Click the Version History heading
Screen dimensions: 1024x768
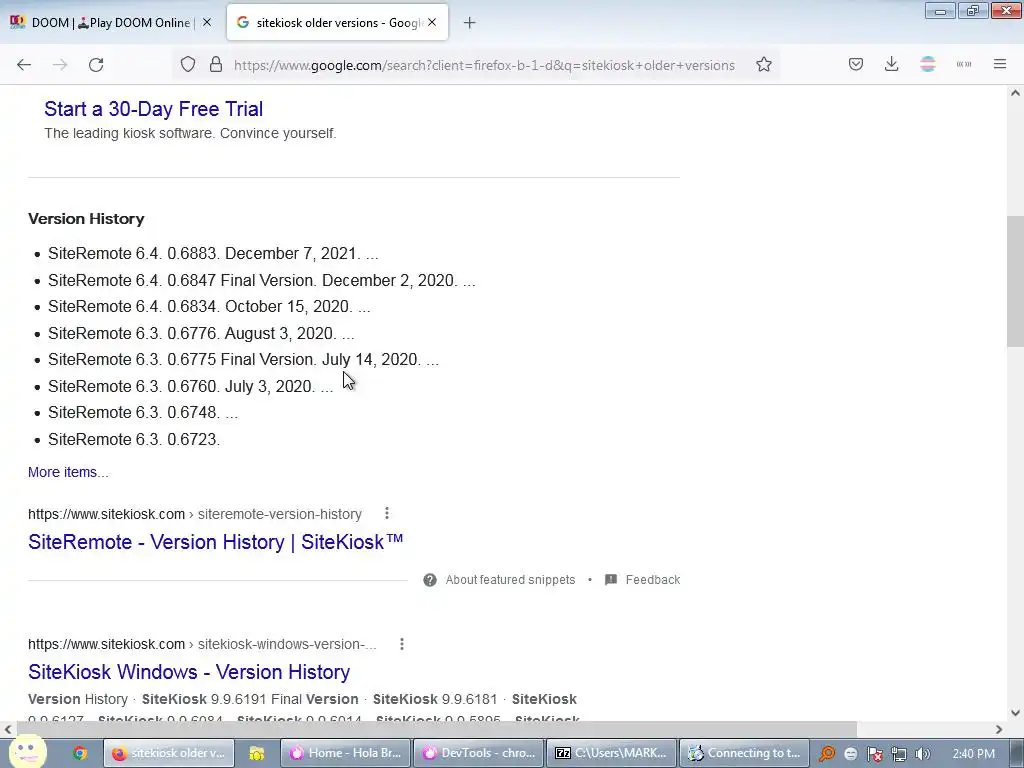point(86,219)
